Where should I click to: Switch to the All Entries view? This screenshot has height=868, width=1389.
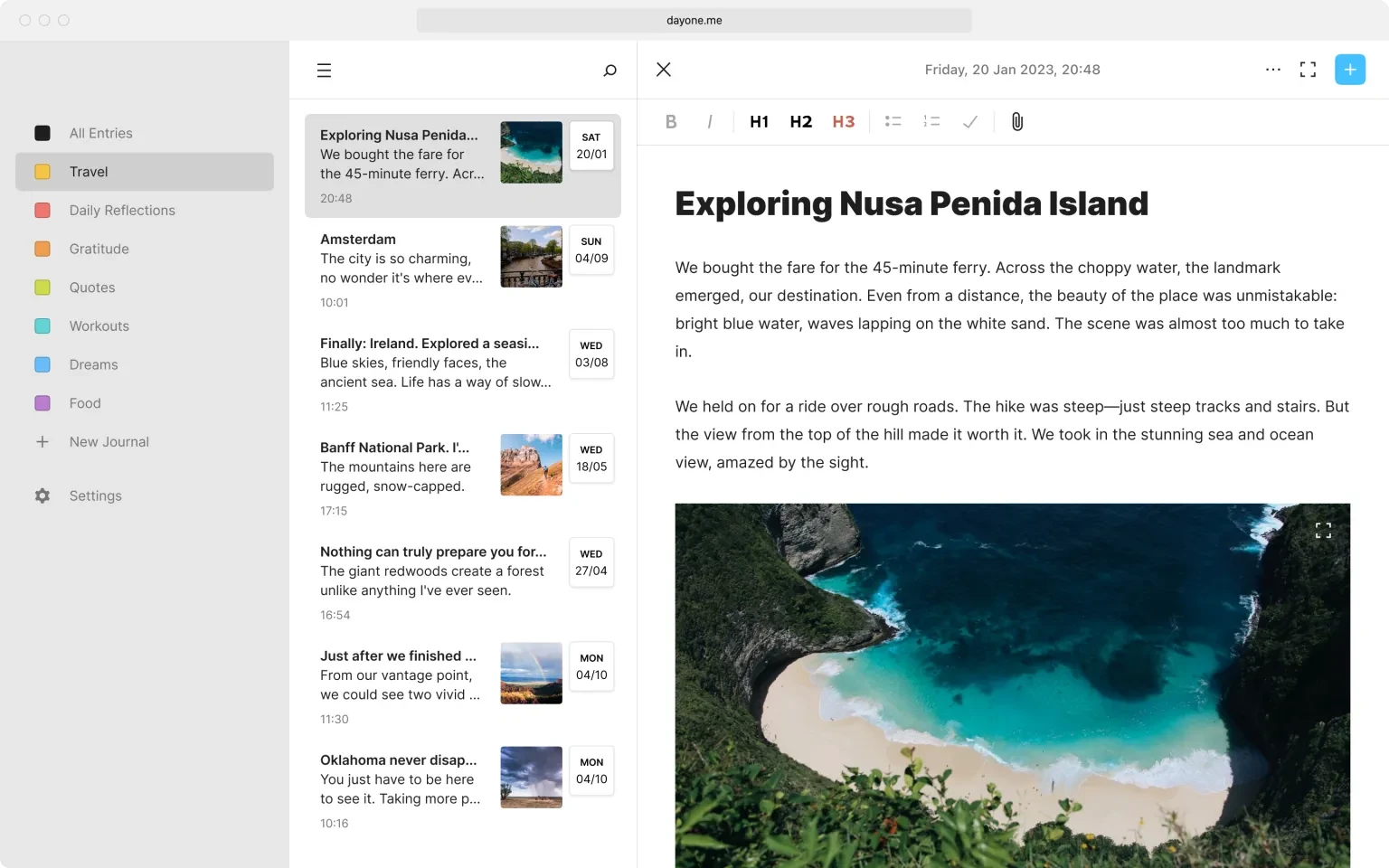100,133
